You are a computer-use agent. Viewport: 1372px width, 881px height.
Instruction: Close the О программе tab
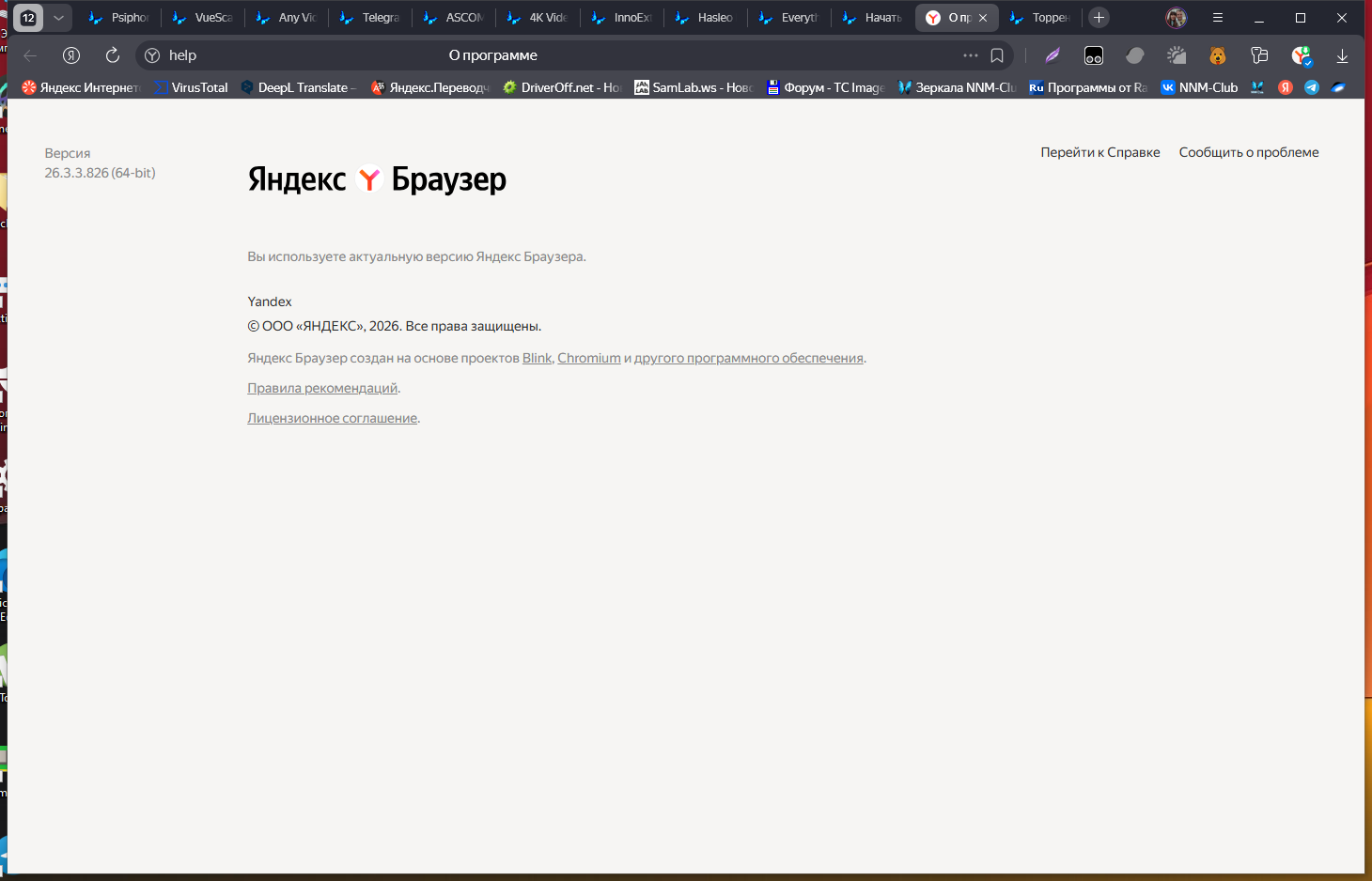(983, 18)
